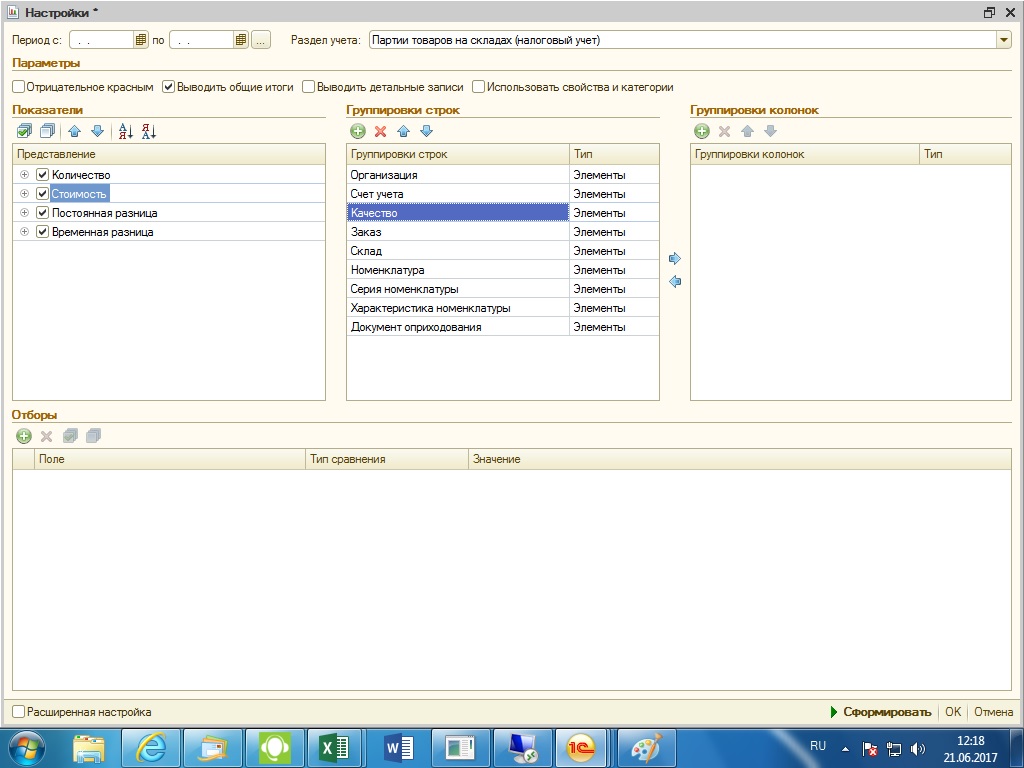Click sort ascending icon in Показатели toolbar
The width and height of the screenshot is (1024, 768).
click(125, 131)
